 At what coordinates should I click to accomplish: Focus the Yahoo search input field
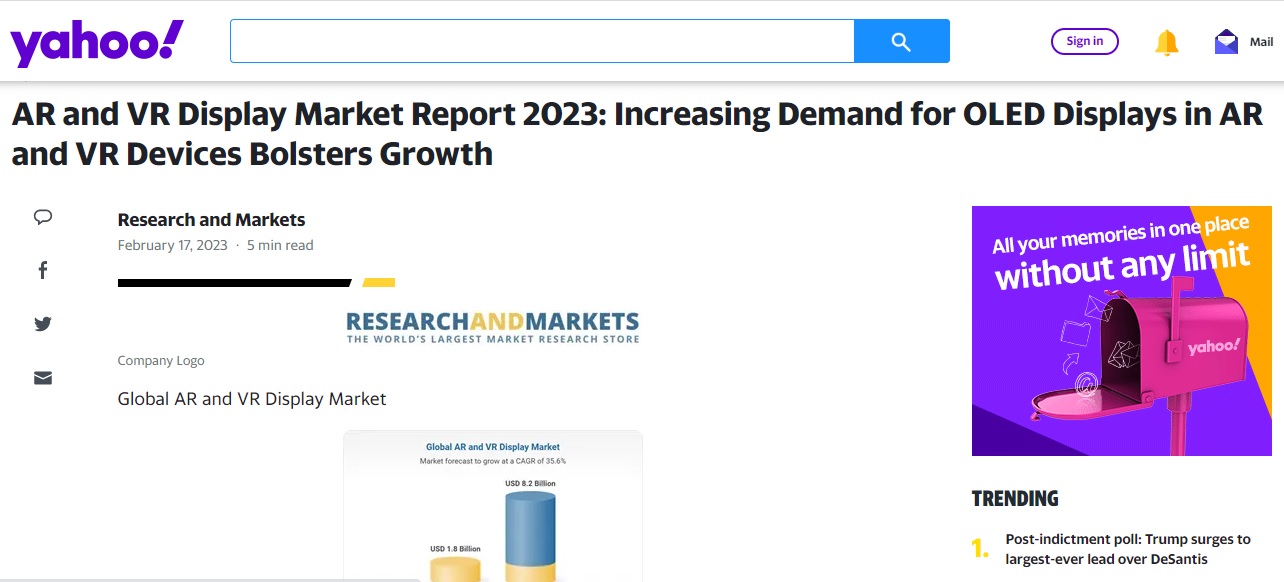542,41
